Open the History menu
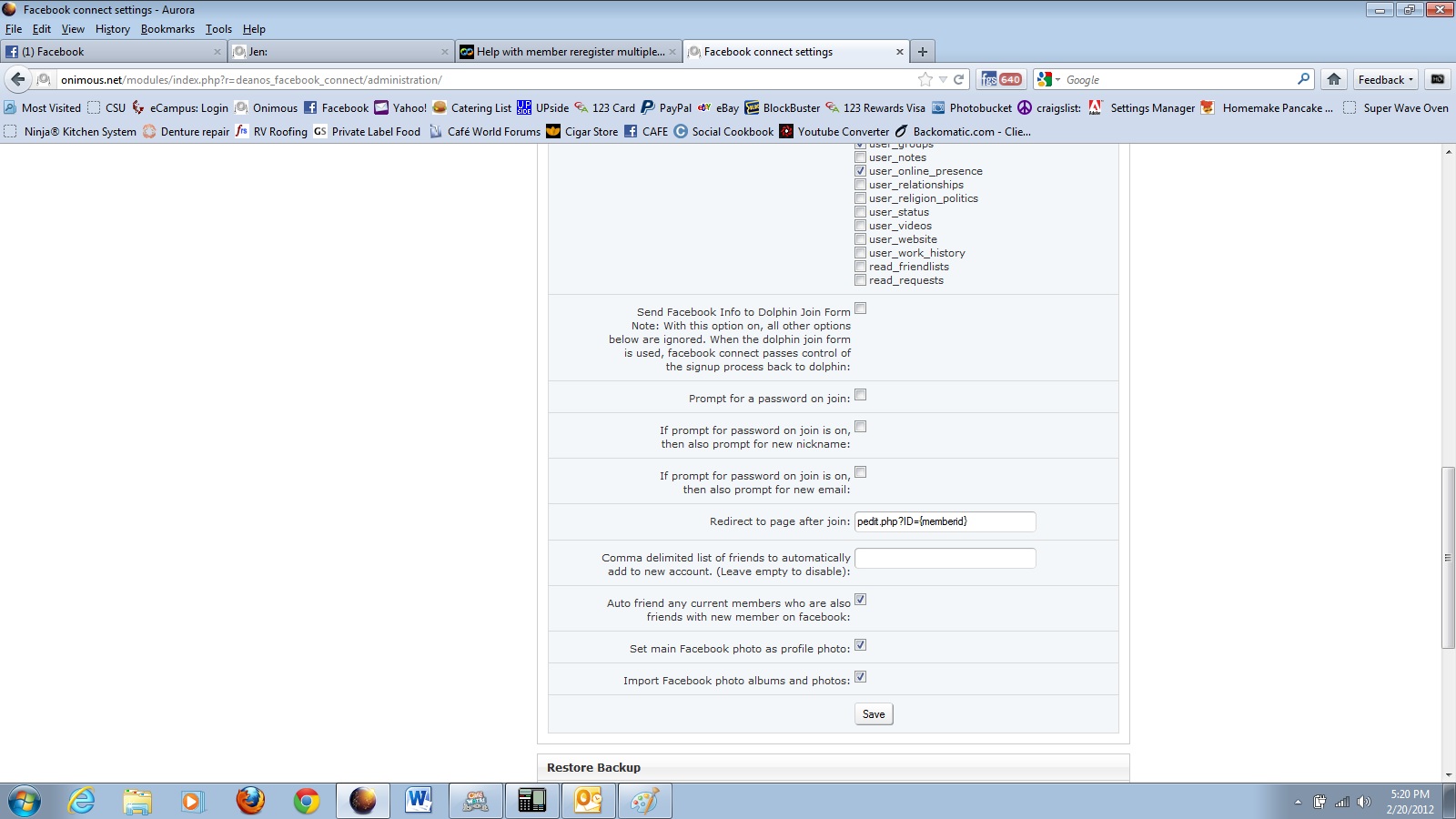This screenshot has width=1456, height=819. [113, 29]
